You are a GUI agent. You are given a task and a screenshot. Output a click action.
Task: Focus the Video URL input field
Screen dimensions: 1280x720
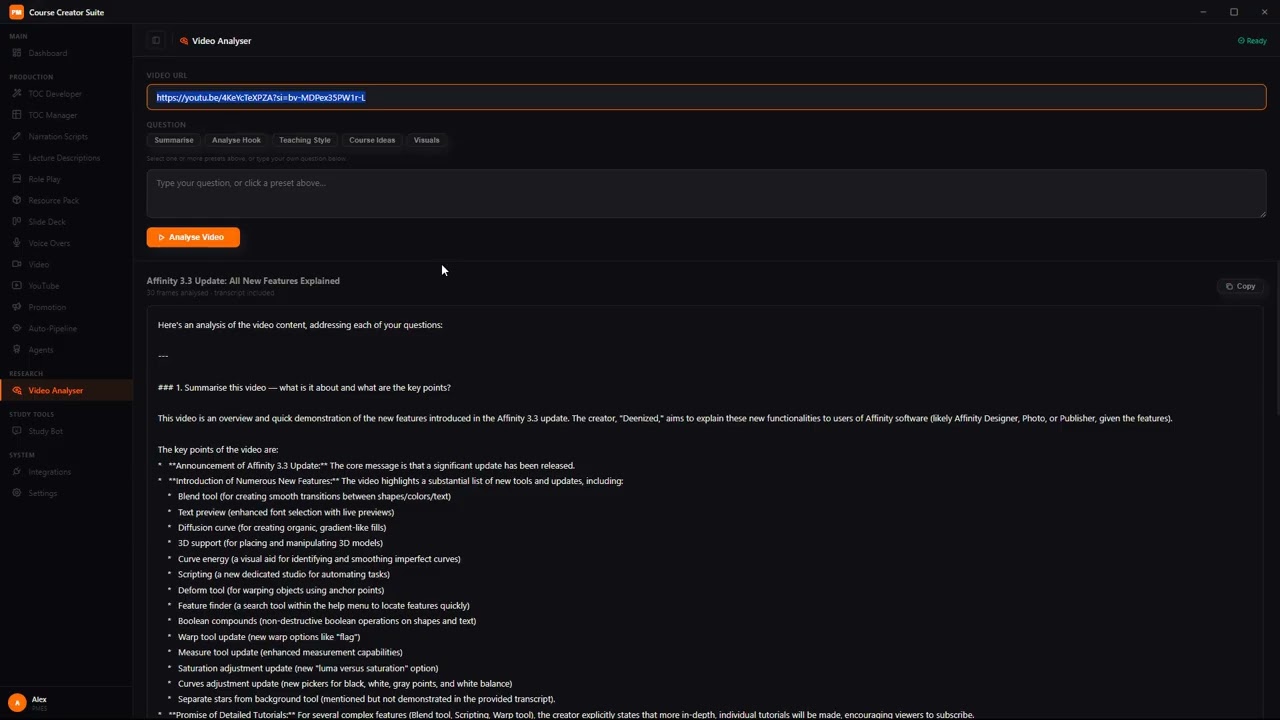[x=706, y=97]
